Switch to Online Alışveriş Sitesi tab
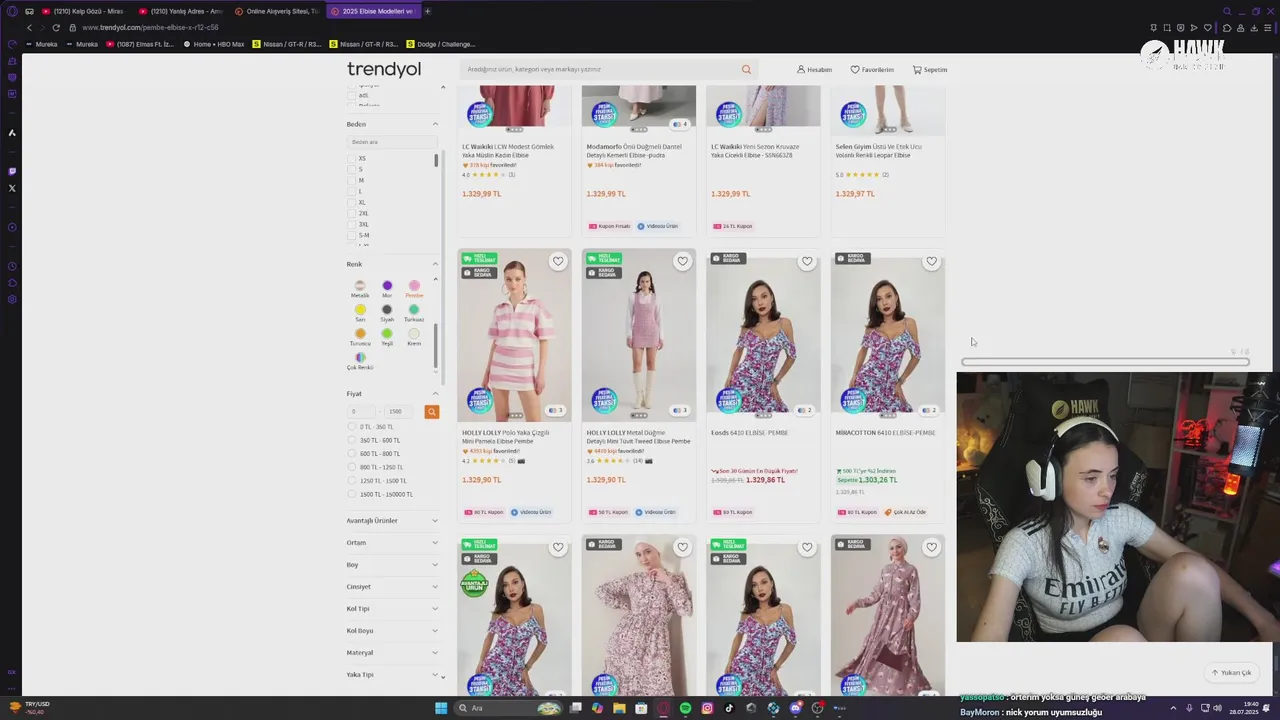 (x=277, y=11)
